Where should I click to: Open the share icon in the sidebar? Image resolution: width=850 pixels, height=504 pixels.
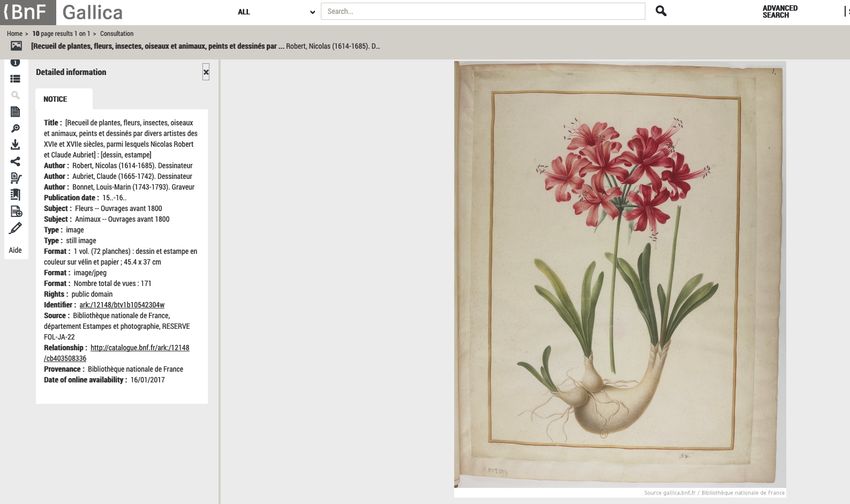(15, 161)
